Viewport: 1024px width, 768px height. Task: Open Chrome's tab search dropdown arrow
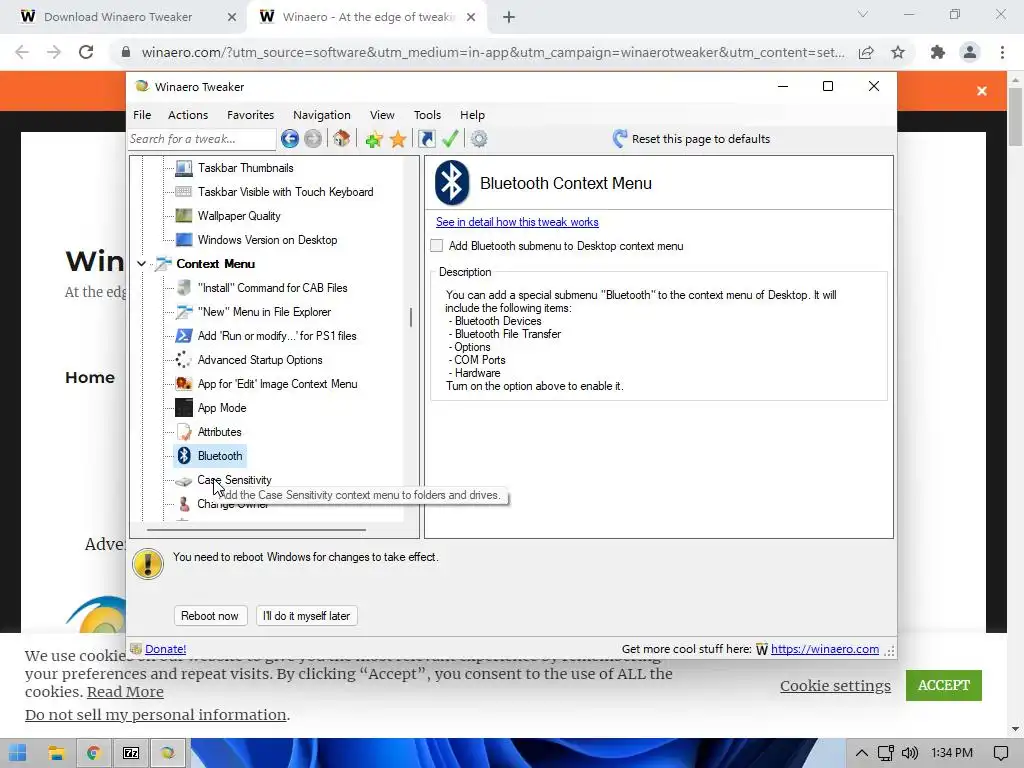point(863,14)
